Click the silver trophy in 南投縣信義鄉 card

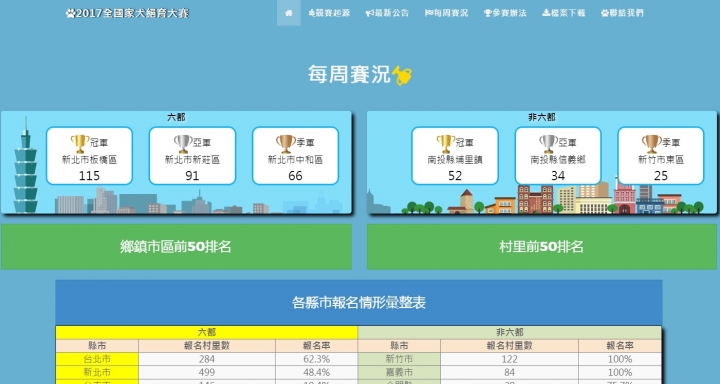(x=548, y=143)
